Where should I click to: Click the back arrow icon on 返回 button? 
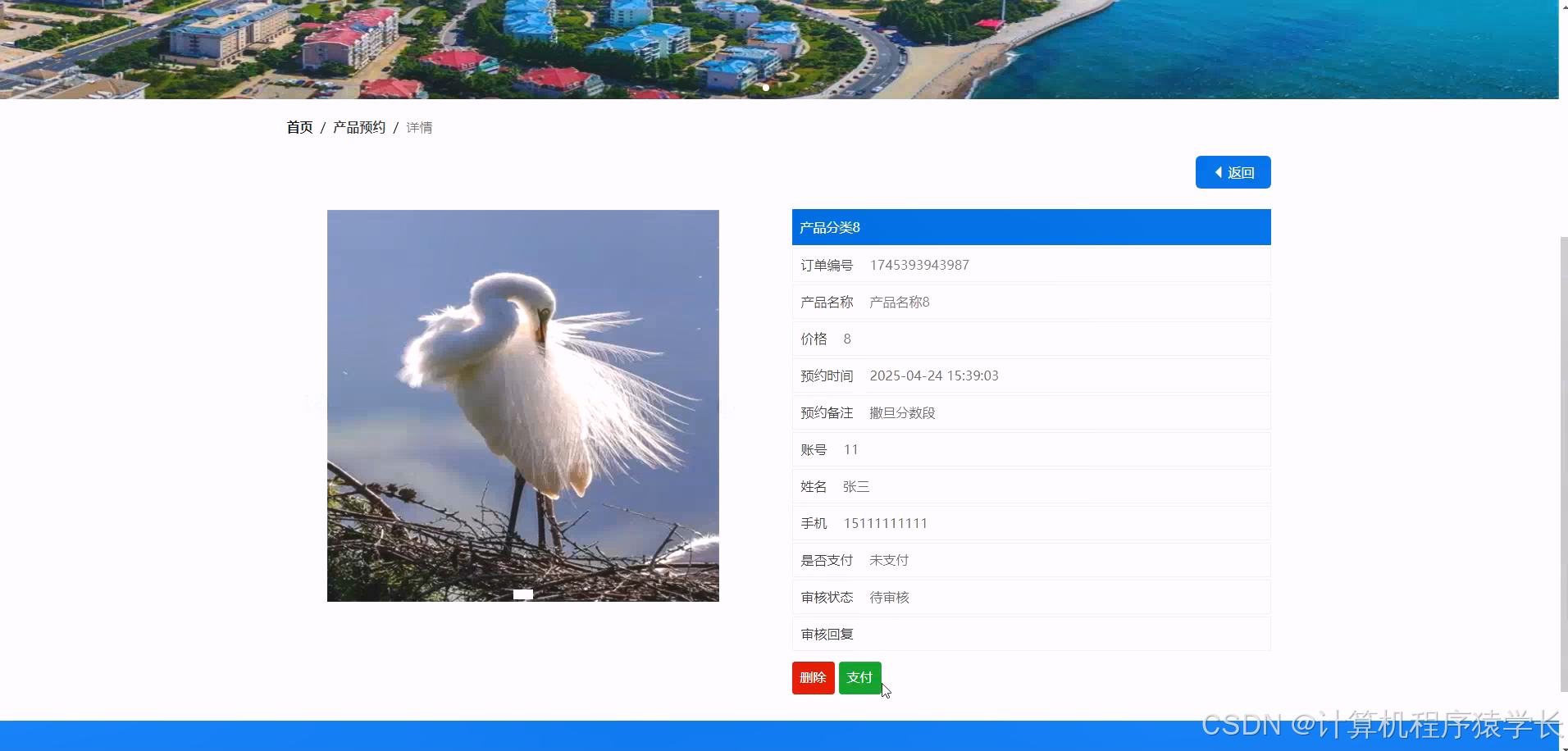[x=1217, y=172]
